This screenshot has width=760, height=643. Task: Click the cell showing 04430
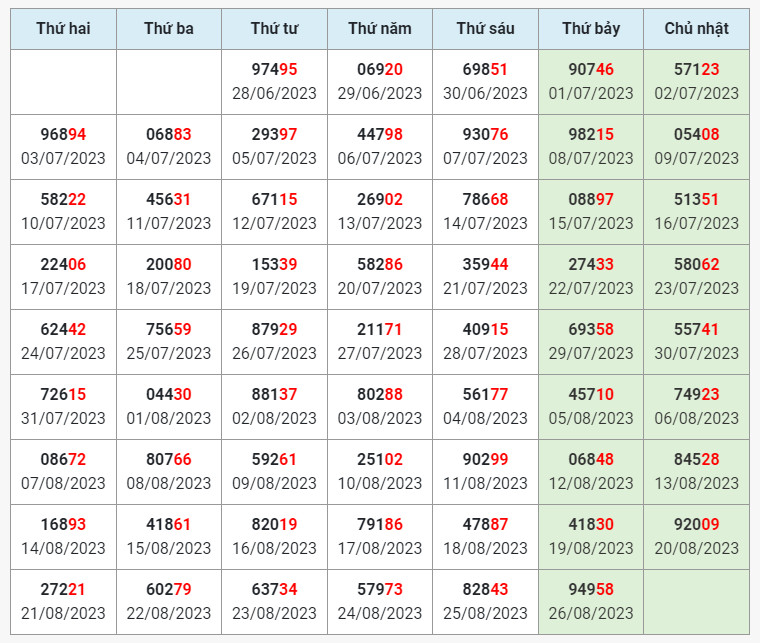(x=169, y=407)
